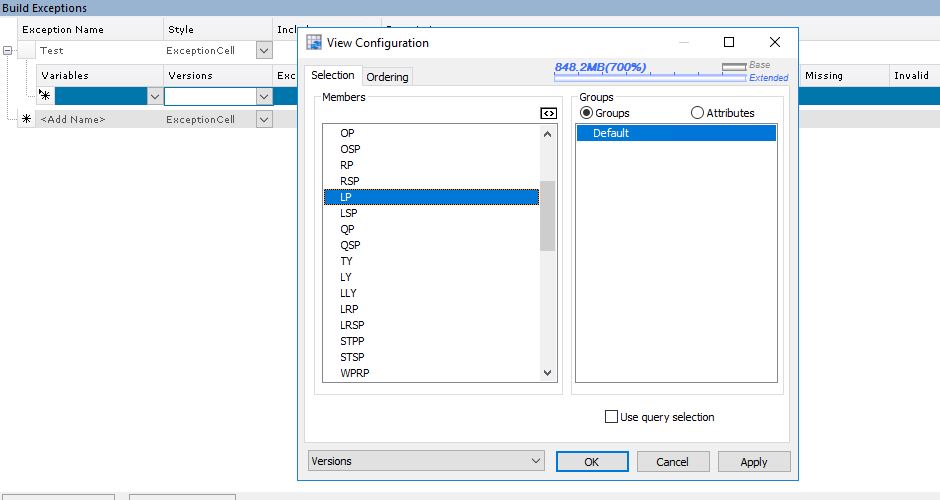Select member RSP in list
The image size is (940, 500).
pyautogui.click(x=350, y=181)
